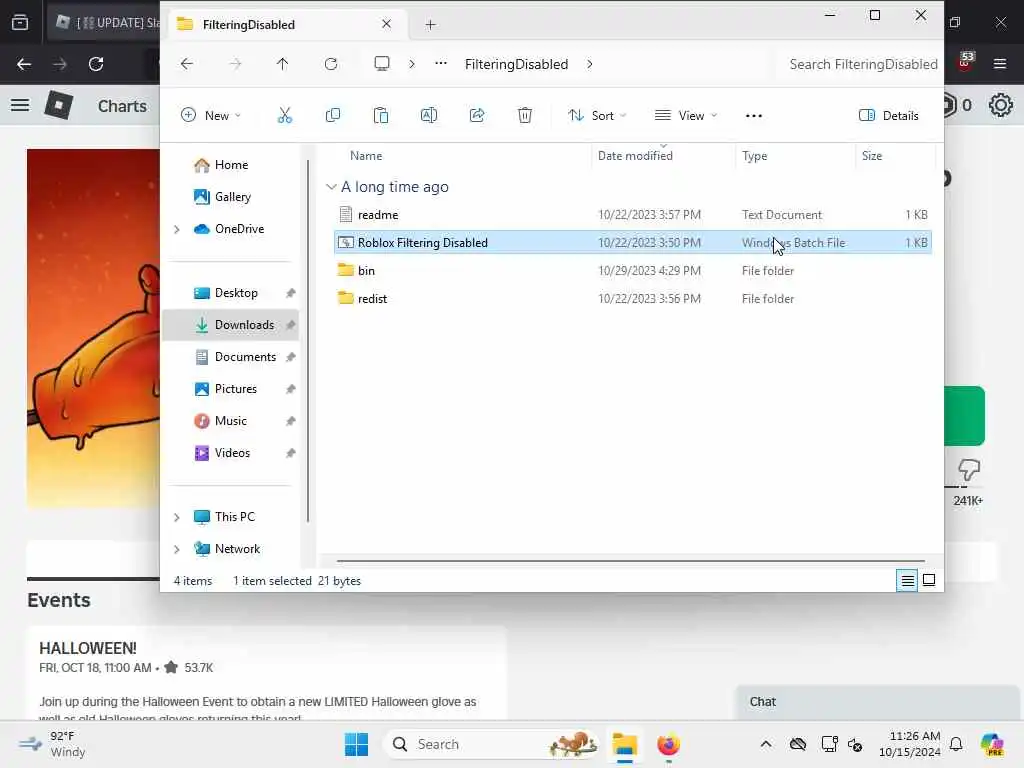1024x768 pixels.
Task: Open the New item dropdown
Action: (211, 116)
